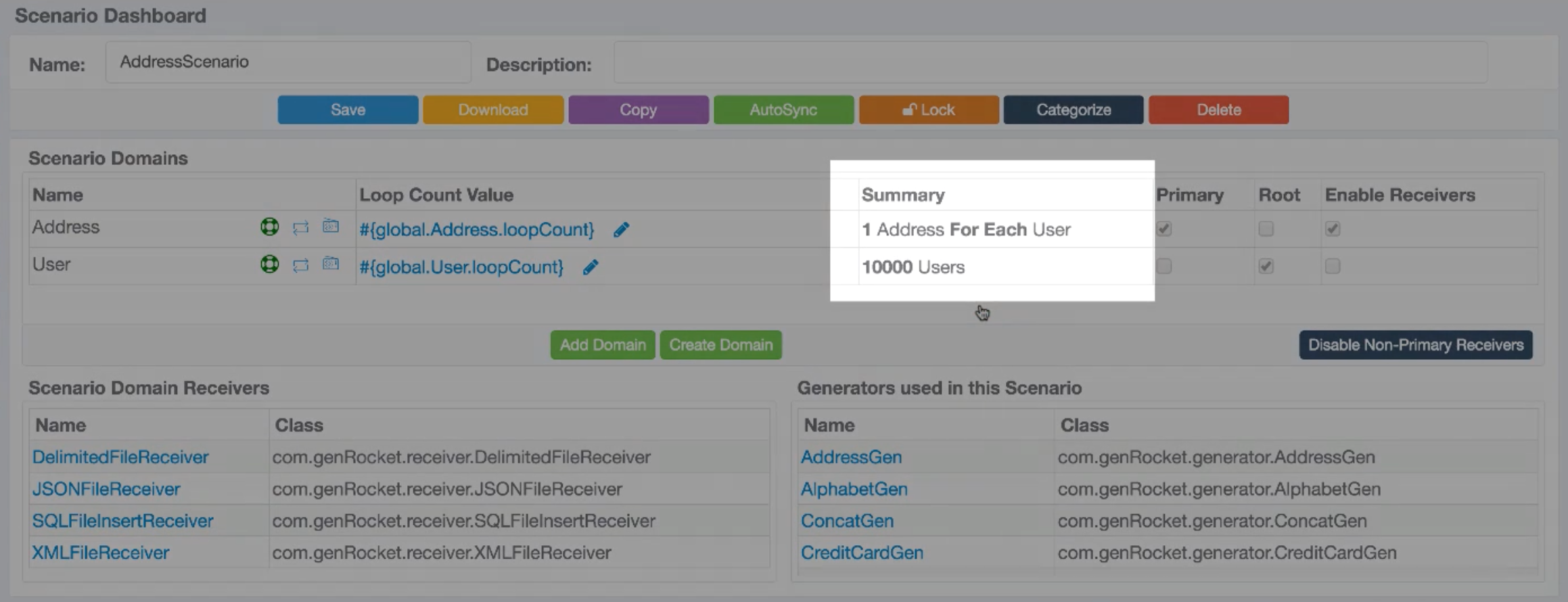Open the JSONFileReceiver link

coord(106,489)
